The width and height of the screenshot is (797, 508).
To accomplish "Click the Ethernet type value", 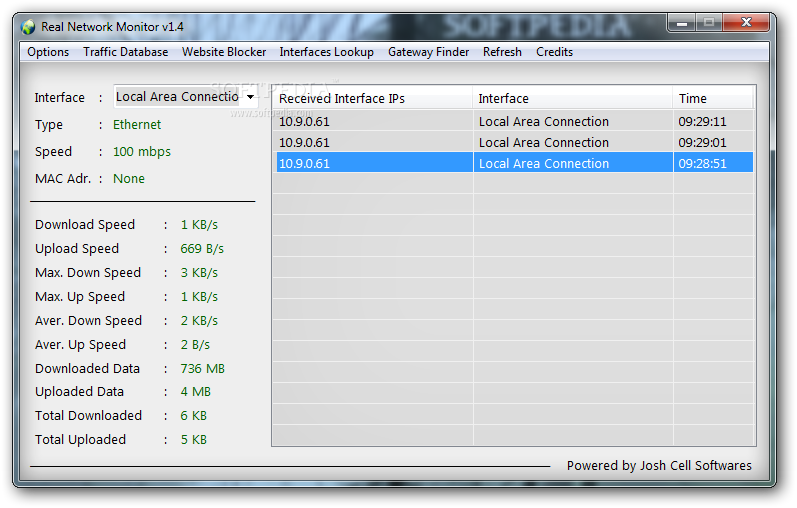I will pyautogui.click(x=137, y=125).
